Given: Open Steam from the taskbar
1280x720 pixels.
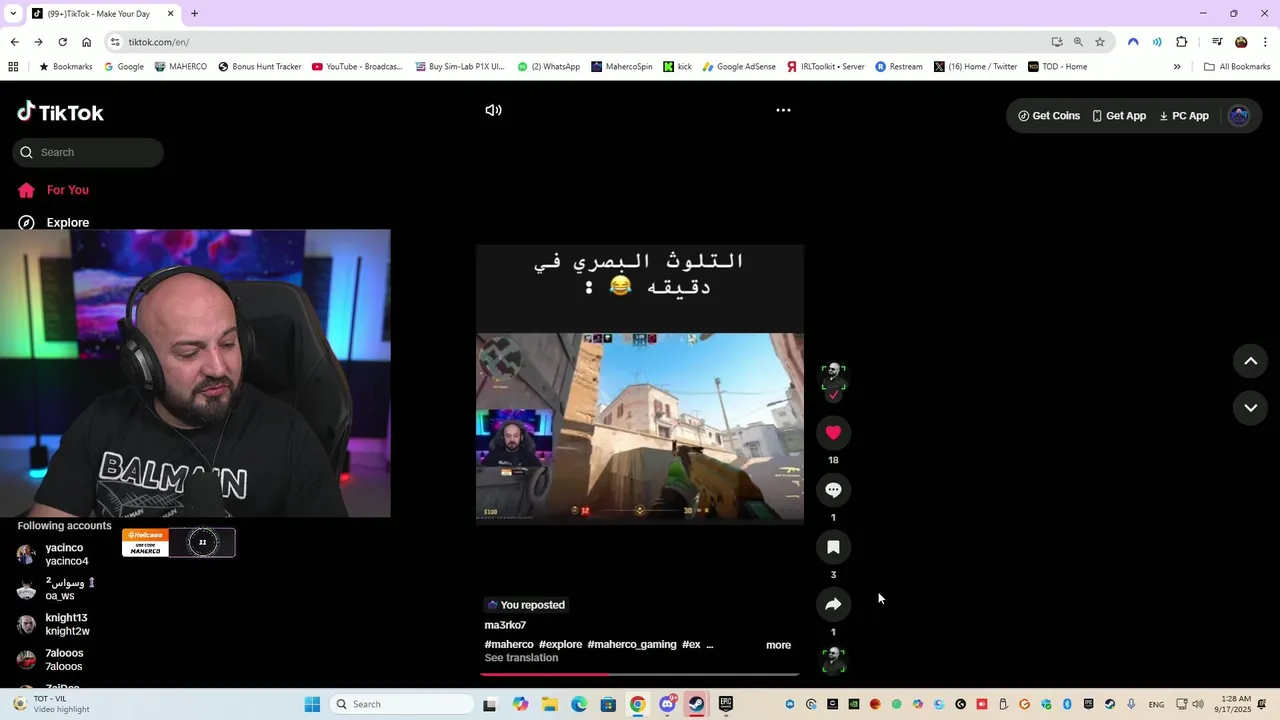Looking at the screenshot, I should 696,704.
